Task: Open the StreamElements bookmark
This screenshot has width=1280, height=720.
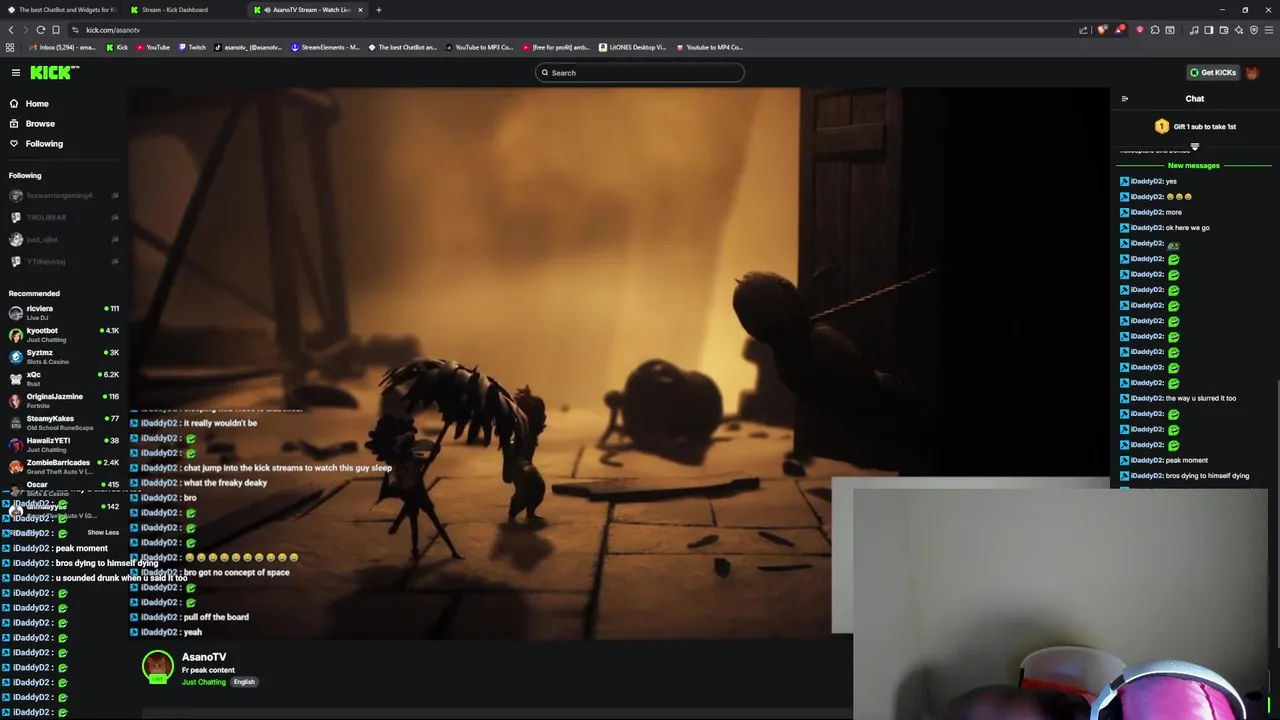Action: pyautogui.click(x=325, y=47)
